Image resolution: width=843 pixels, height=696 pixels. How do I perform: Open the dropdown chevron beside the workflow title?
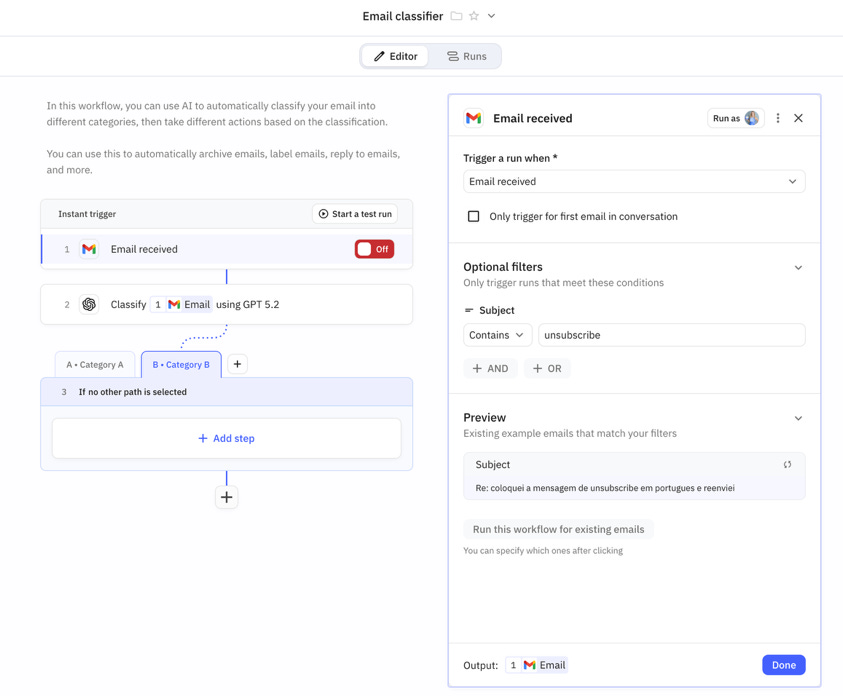[x=491, y=16]
